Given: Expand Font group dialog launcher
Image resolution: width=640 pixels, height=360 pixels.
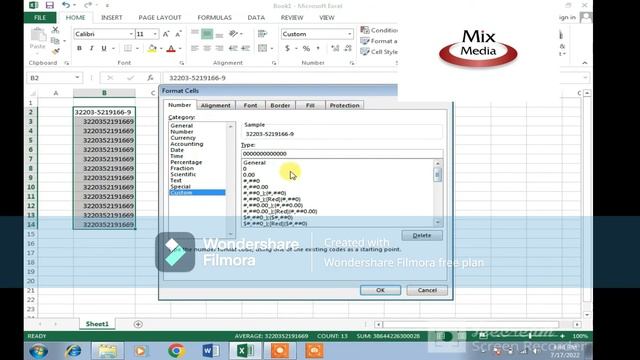Looking at the screenshot, I should [x=182, y=63].
